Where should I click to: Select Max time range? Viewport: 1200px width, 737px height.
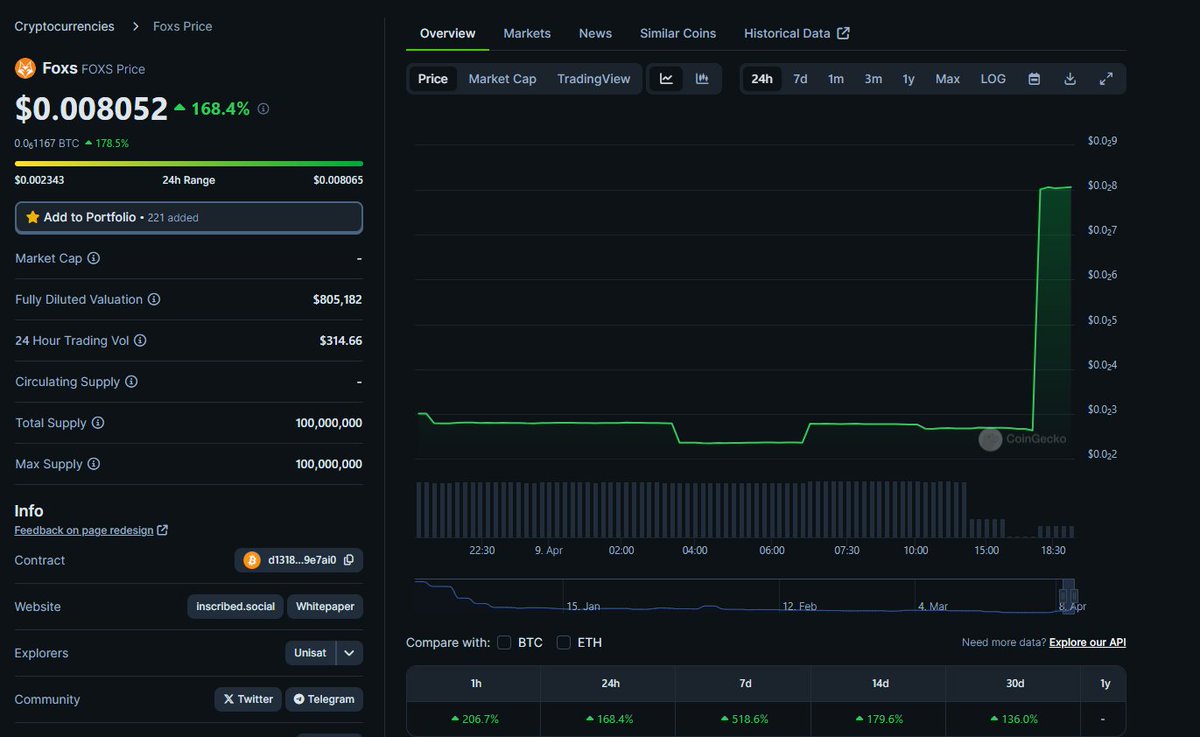[x=947, y=79]
